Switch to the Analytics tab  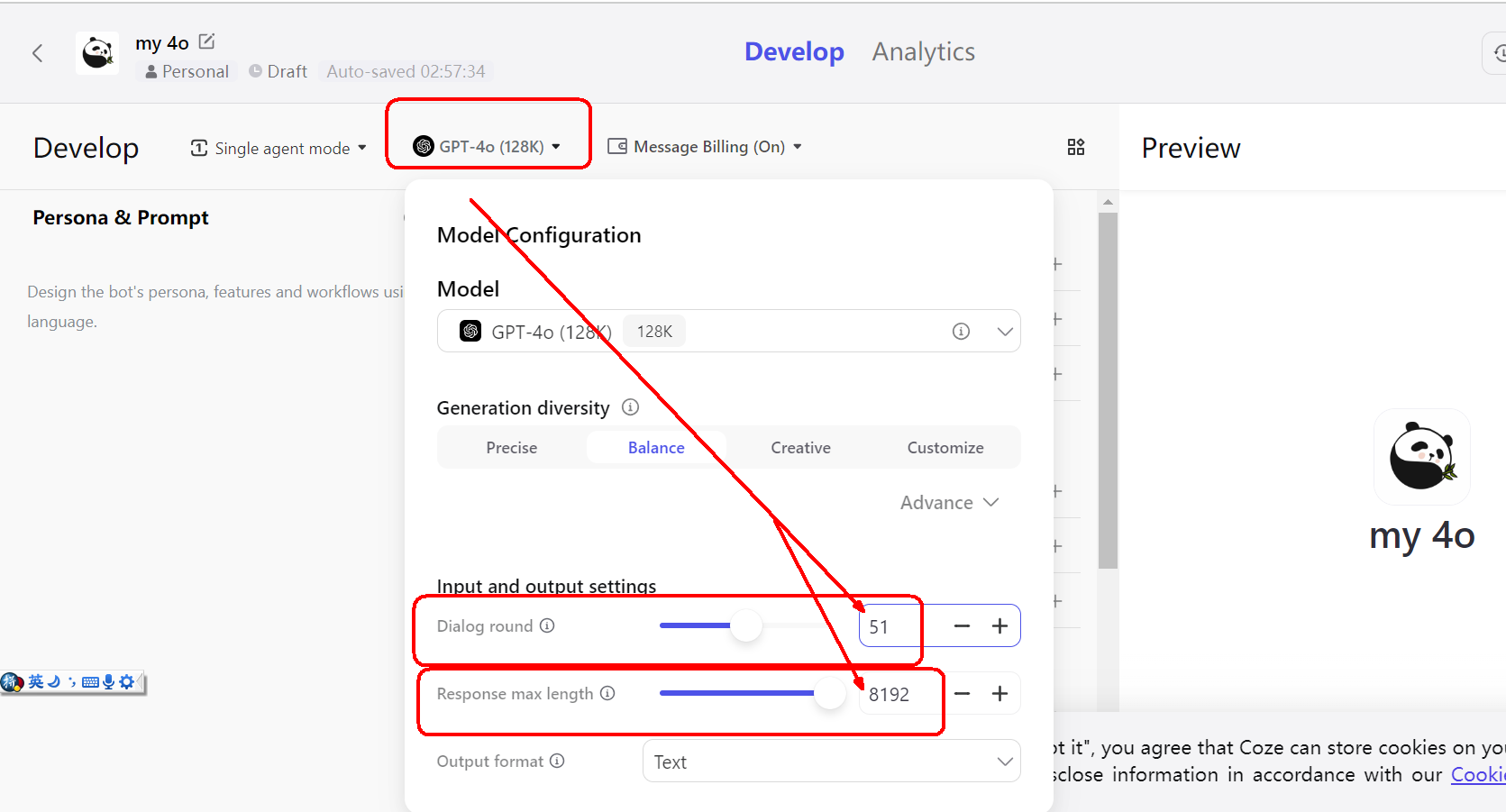click(923, 51)
